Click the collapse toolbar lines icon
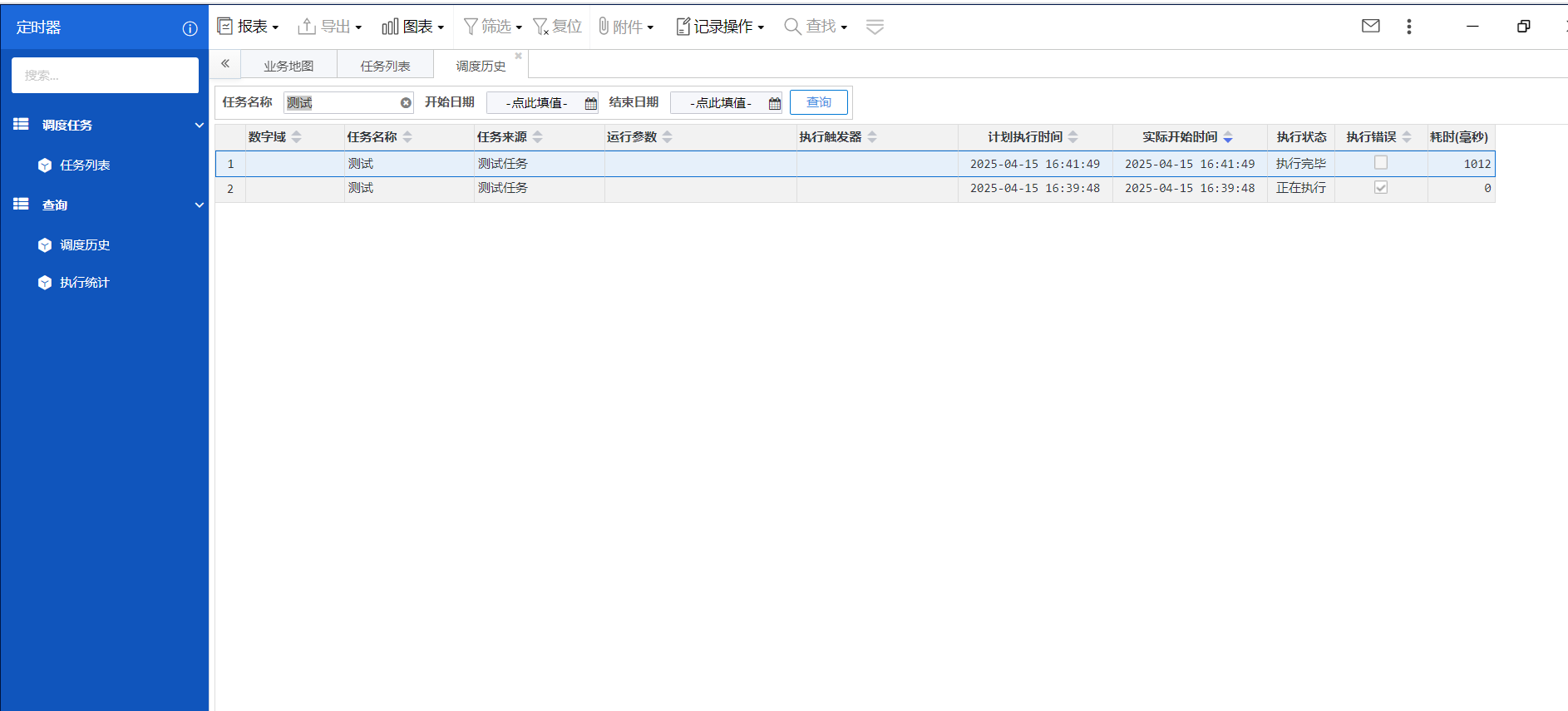This screenshot has width=1568, height=711. click(x=875, y=27)
